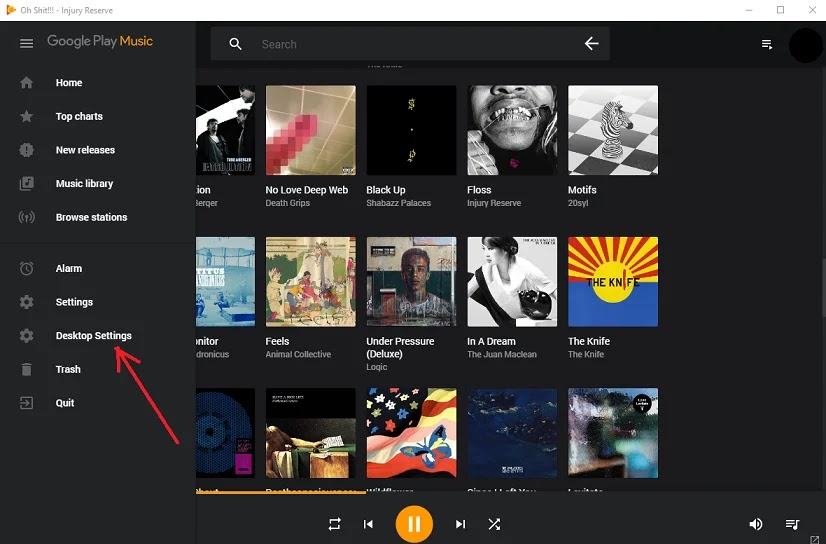Open the Wildflower butterfly album cover
826x544 pixels.
(x=411, y=433)
